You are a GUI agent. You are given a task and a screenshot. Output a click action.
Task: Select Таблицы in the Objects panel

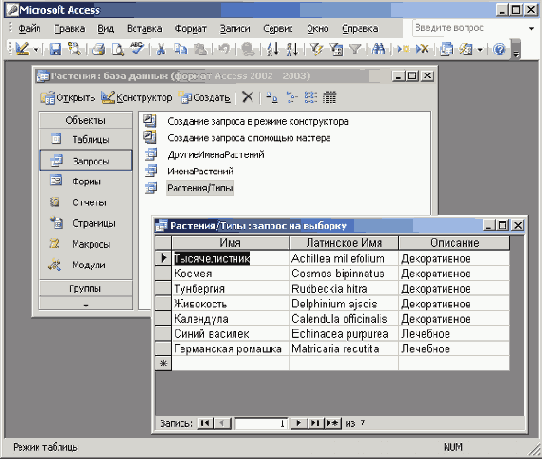pyautogui.click(x=86, y=139)
